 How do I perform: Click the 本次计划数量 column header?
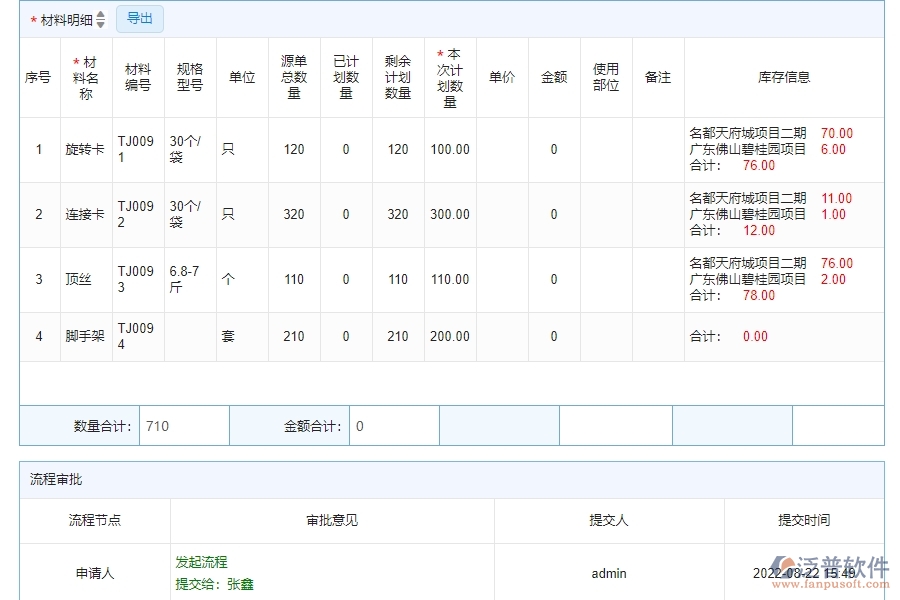(x=449, y=77)
